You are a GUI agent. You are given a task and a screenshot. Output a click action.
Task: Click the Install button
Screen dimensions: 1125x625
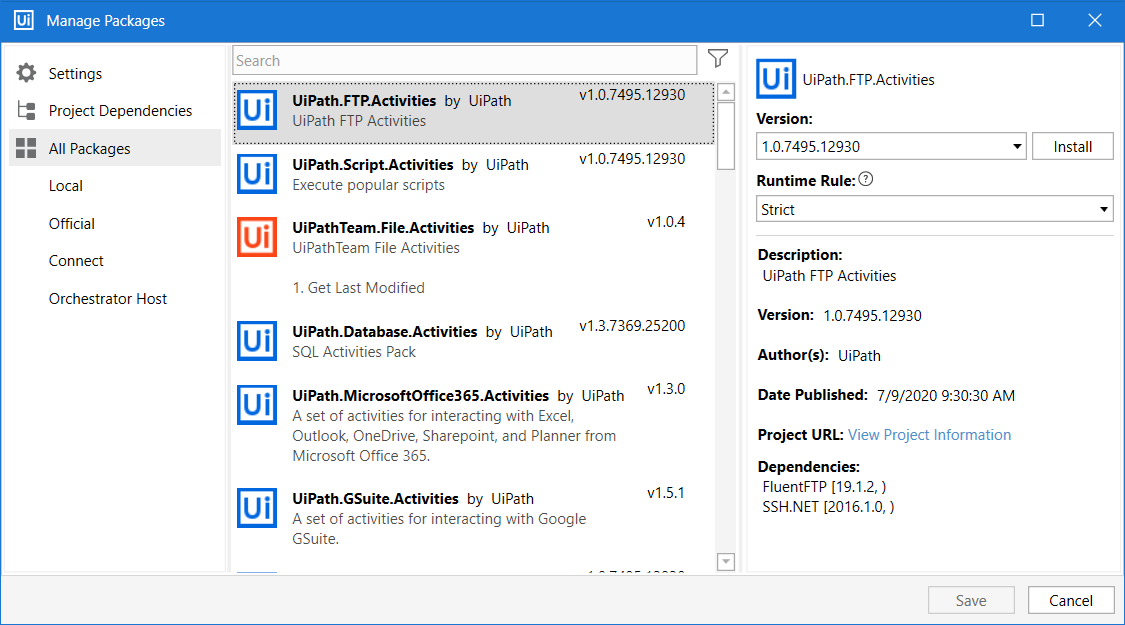click(1073, 146)
